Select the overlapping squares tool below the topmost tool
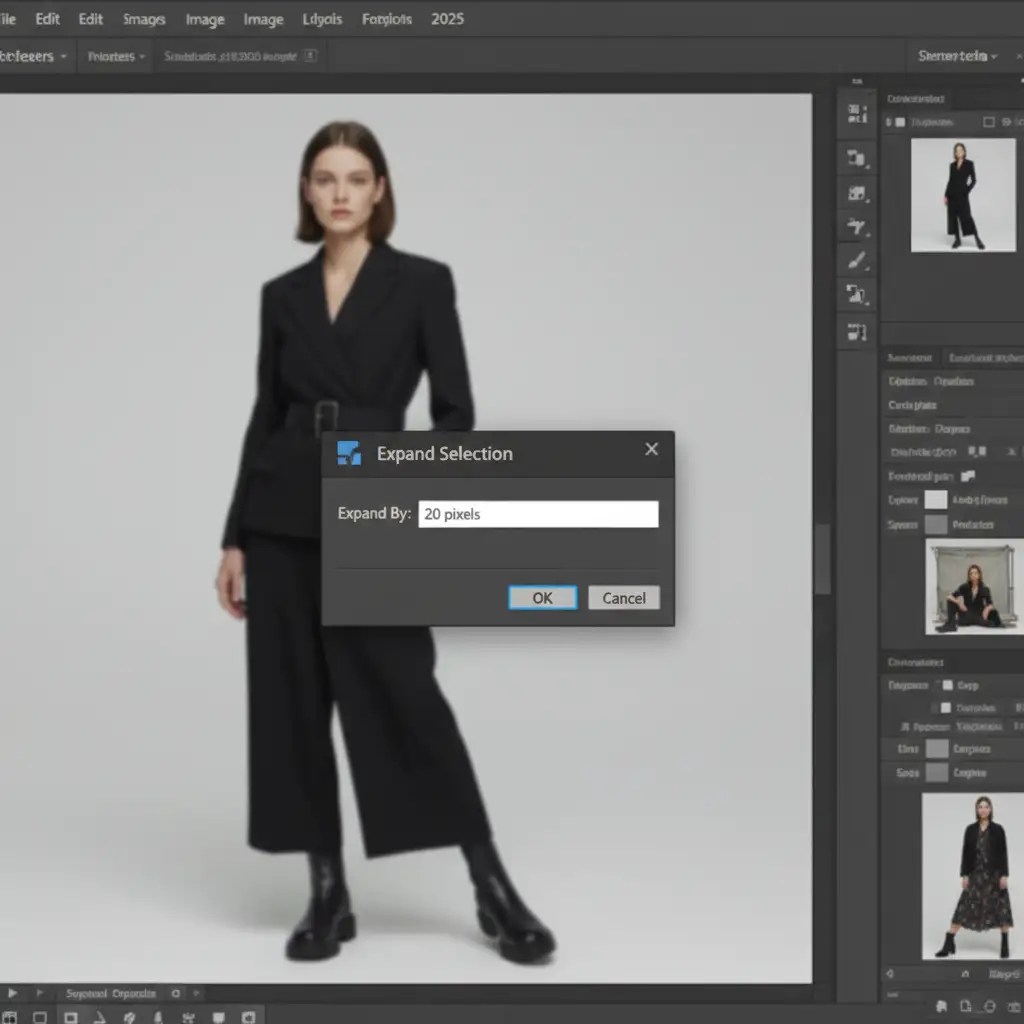The width and height of the screenshot is (1024, 1024). [856, 158]
